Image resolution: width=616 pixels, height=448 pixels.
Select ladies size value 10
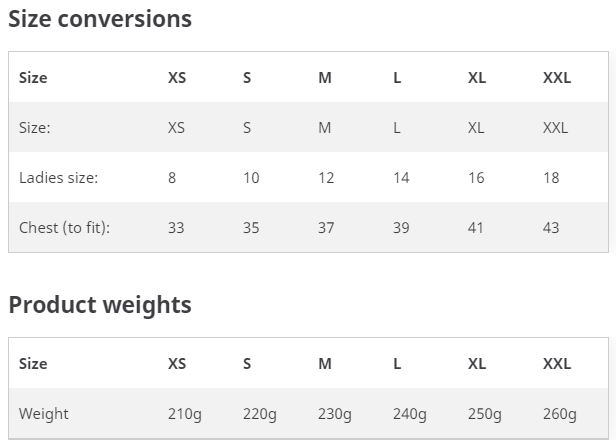(251, 178)
